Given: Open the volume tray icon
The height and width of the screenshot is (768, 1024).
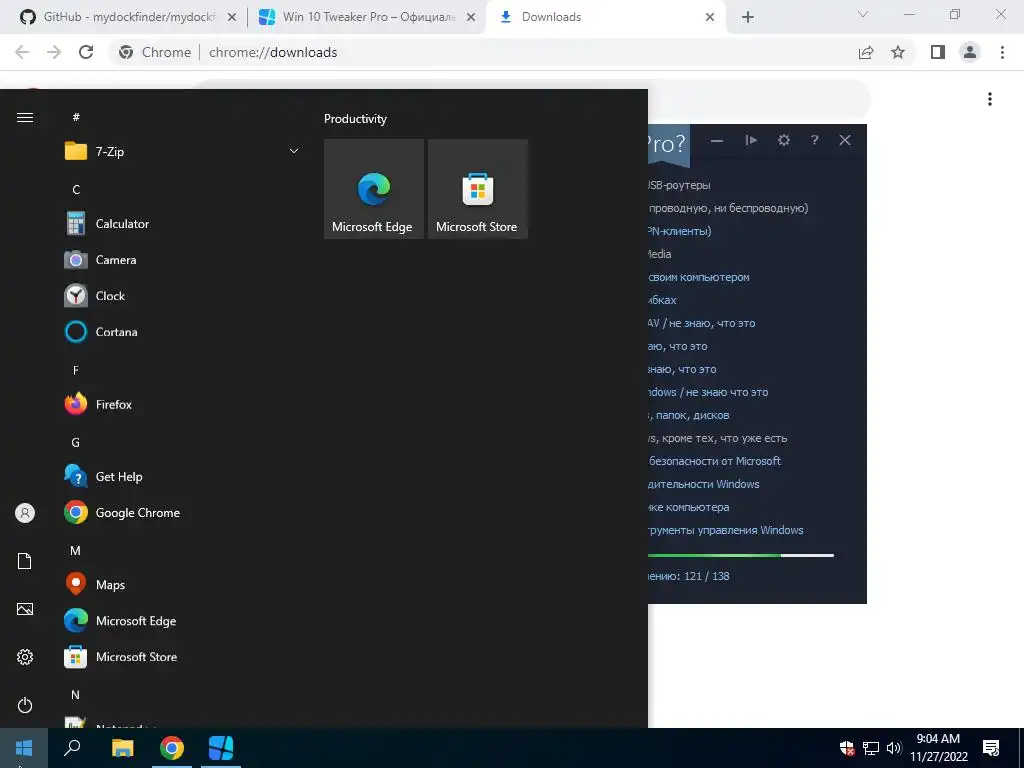Looking at the screenshot, I should click(x=894, y=748).
